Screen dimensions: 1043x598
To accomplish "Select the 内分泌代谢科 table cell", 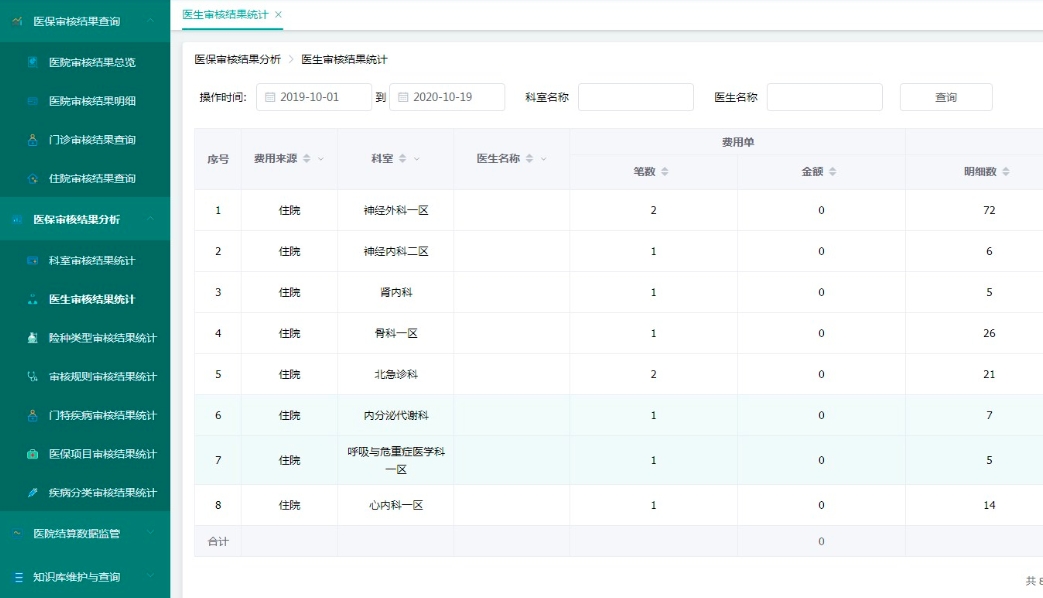I will (x=396, y=415).
